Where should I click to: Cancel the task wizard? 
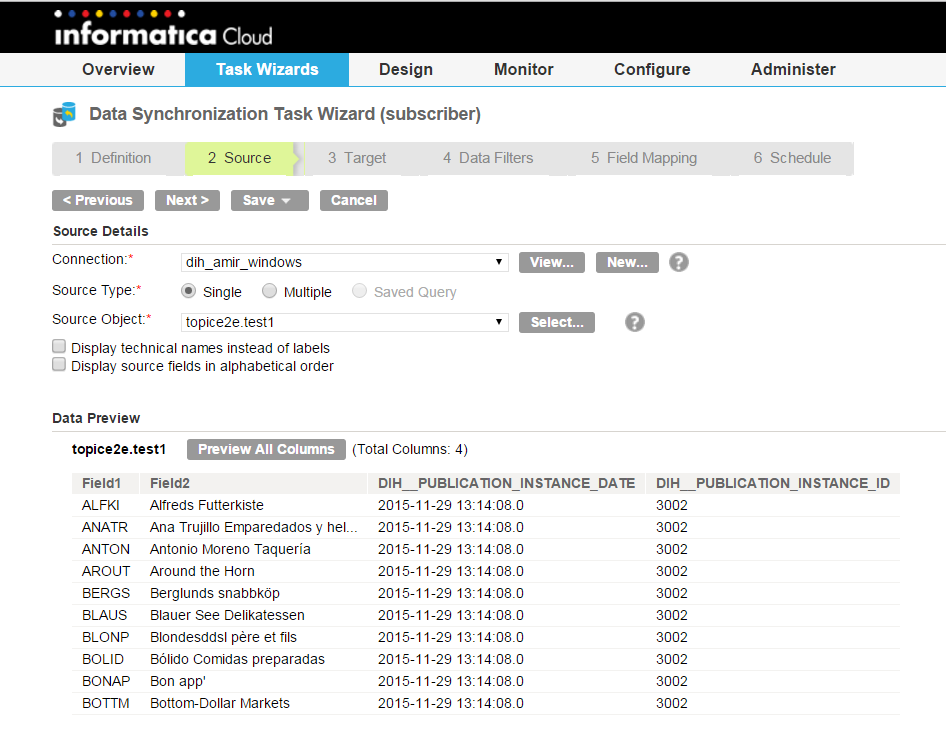(354, 200)
